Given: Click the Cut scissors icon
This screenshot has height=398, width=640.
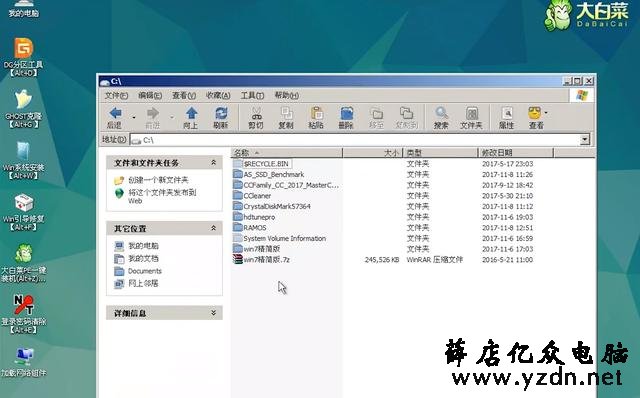Looking at the screenshot, I should pyautogui.click(x=256, y=118).
